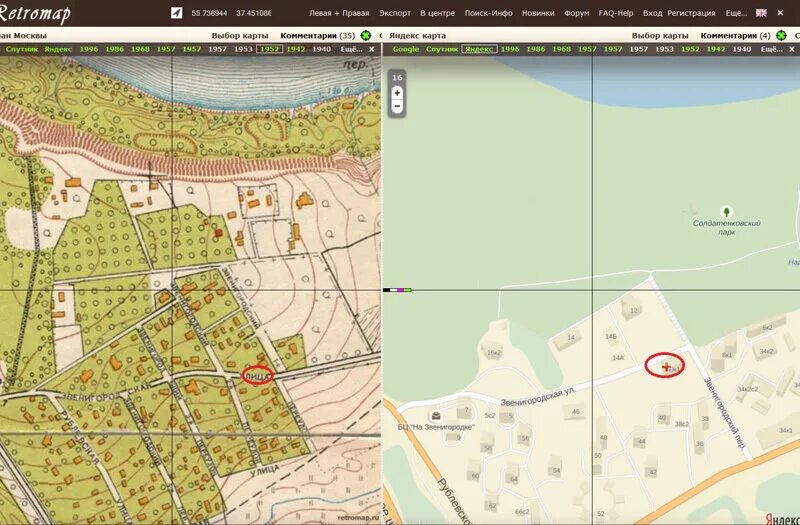Select 1953 map in right panel
The image size is (800, 525).
664,49
